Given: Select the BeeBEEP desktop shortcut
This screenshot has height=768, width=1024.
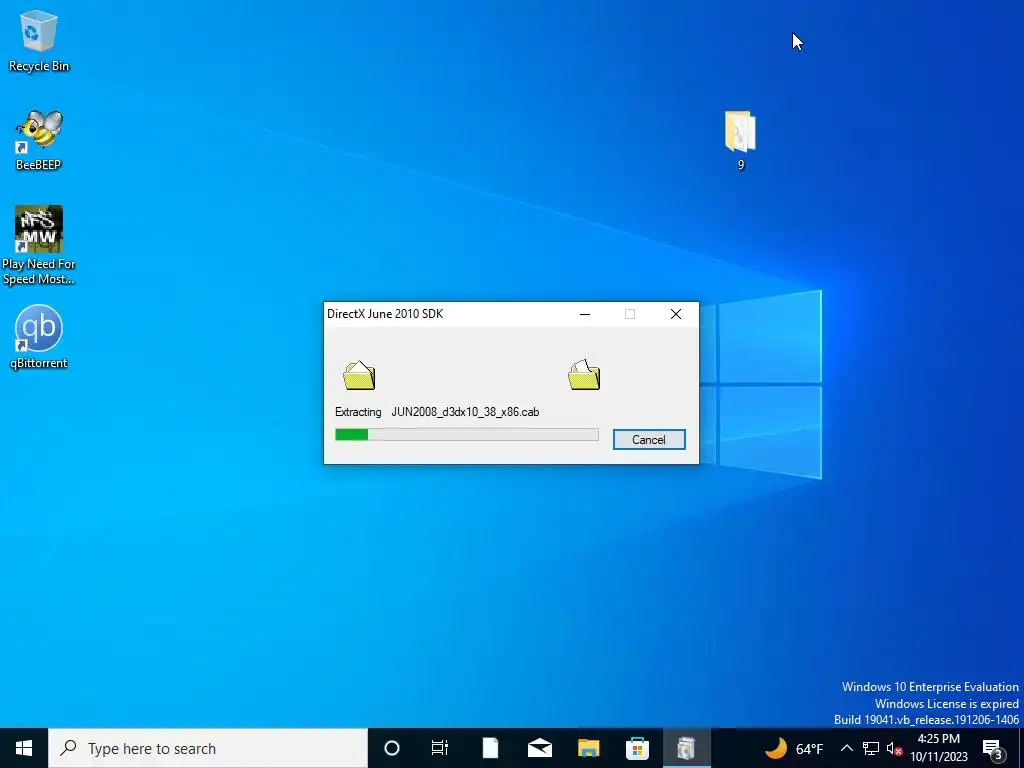Looking at the screenshot, I should click(x=39, y=140).
